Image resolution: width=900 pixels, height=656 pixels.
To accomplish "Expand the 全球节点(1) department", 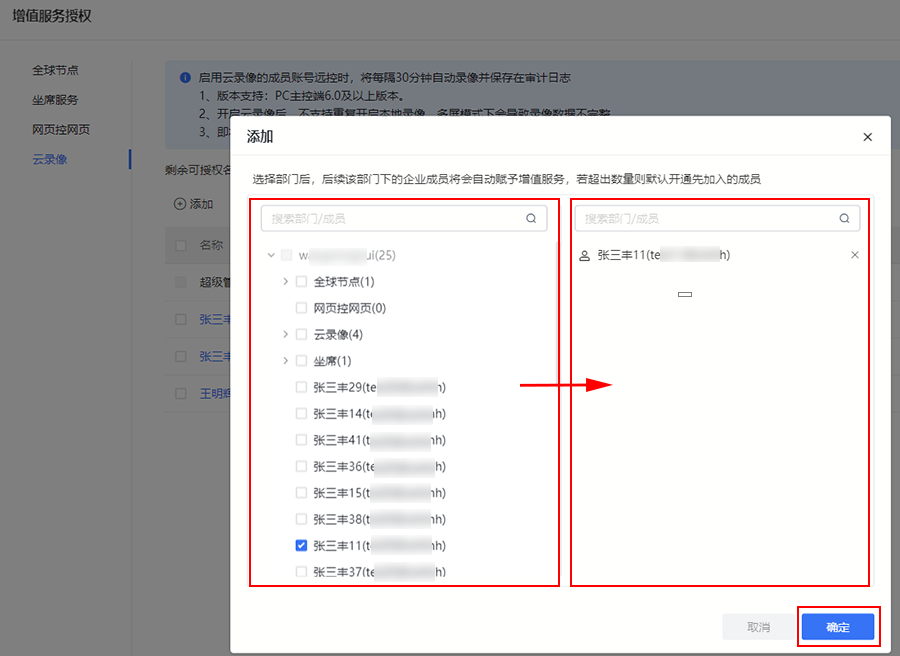I will coord(285,282).
